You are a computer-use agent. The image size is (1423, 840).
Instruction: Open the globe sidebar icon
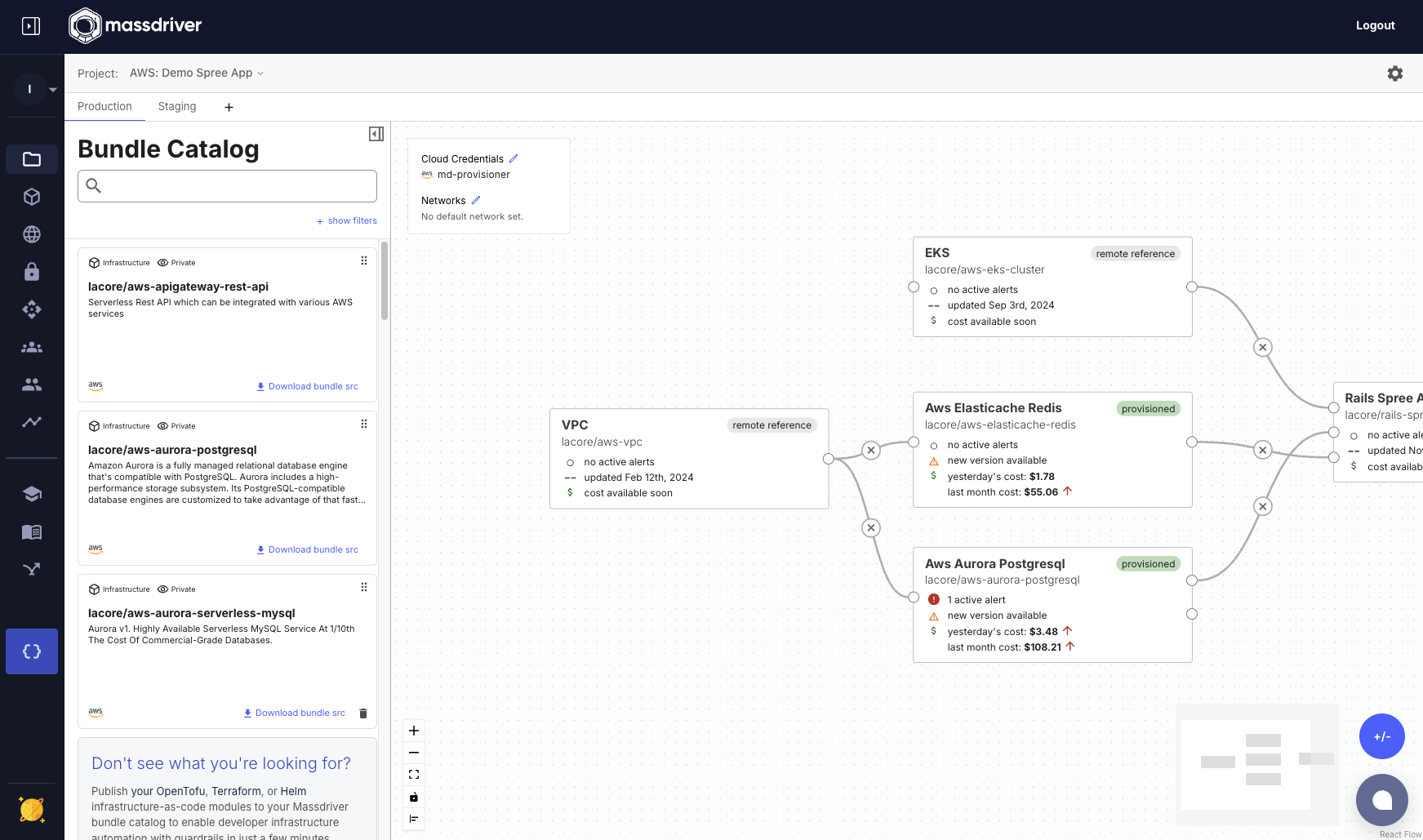32,234
